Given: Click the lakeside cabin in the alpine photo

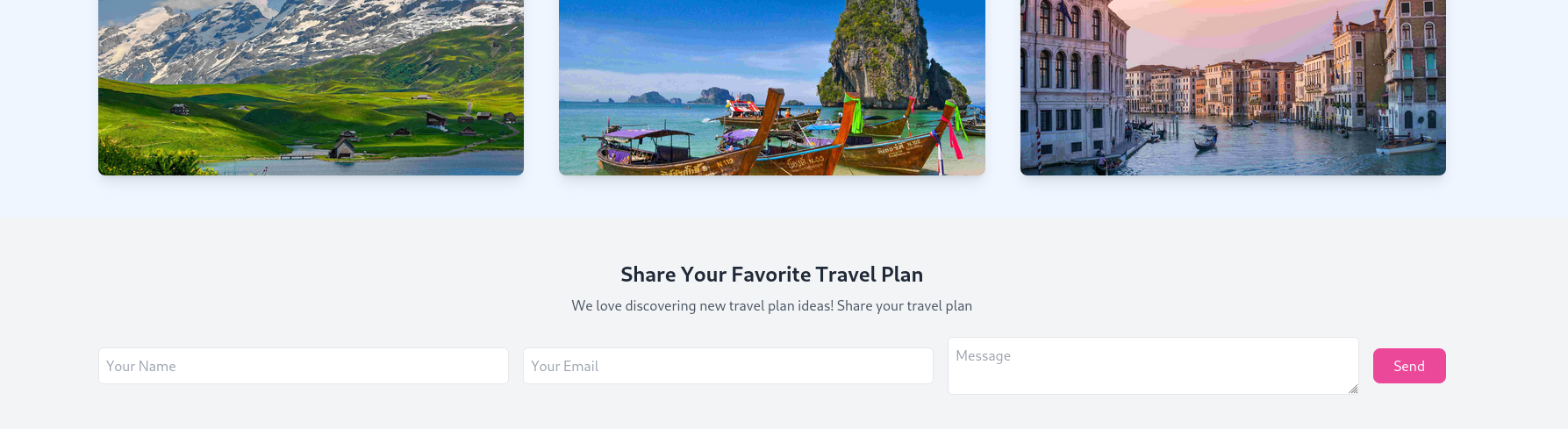Looking at the screenshot, I should (x=342, y=147).
